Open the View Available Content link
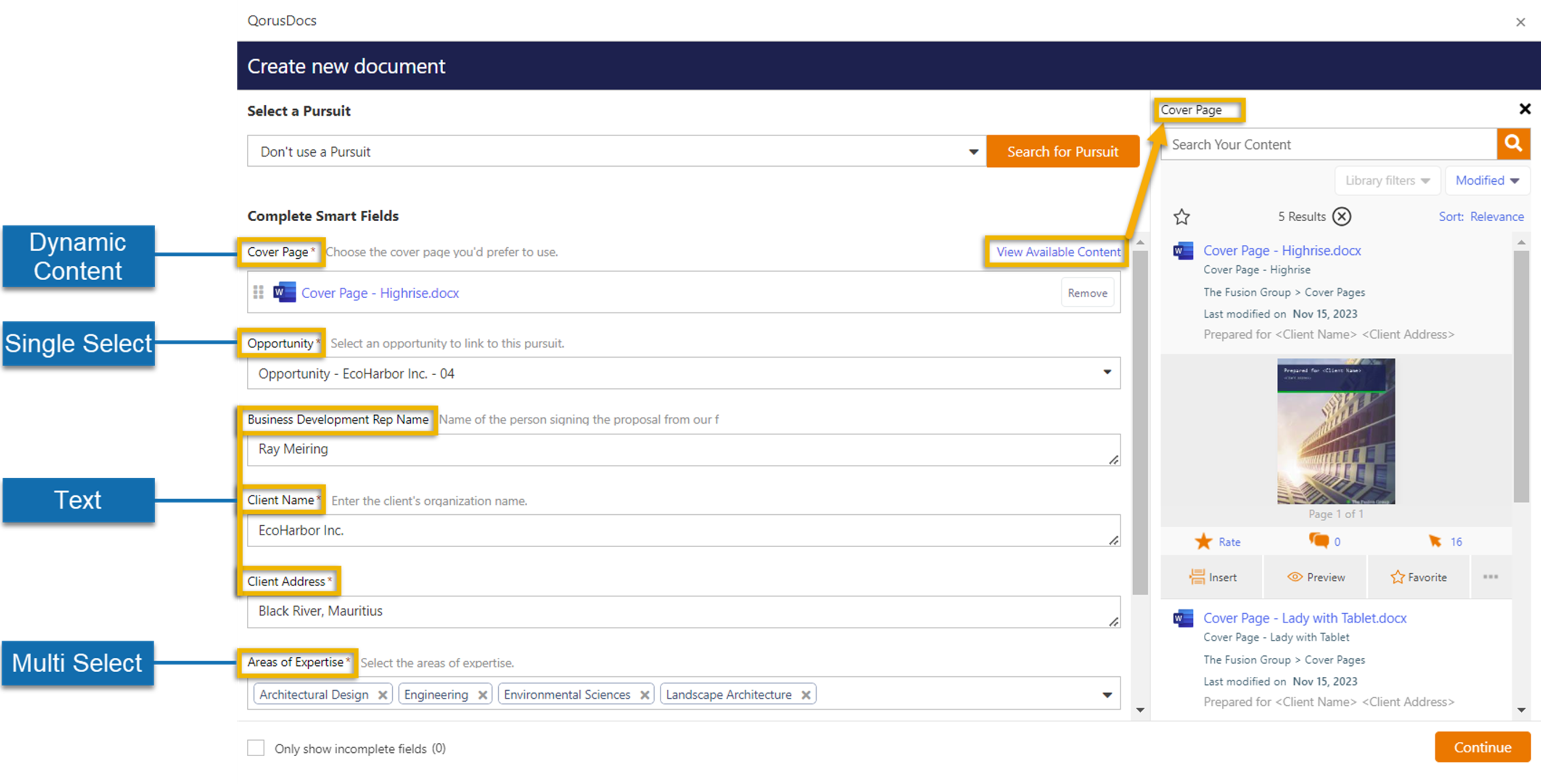The width and height of the screenshot is (1541, 784). tap(1058, 252)
